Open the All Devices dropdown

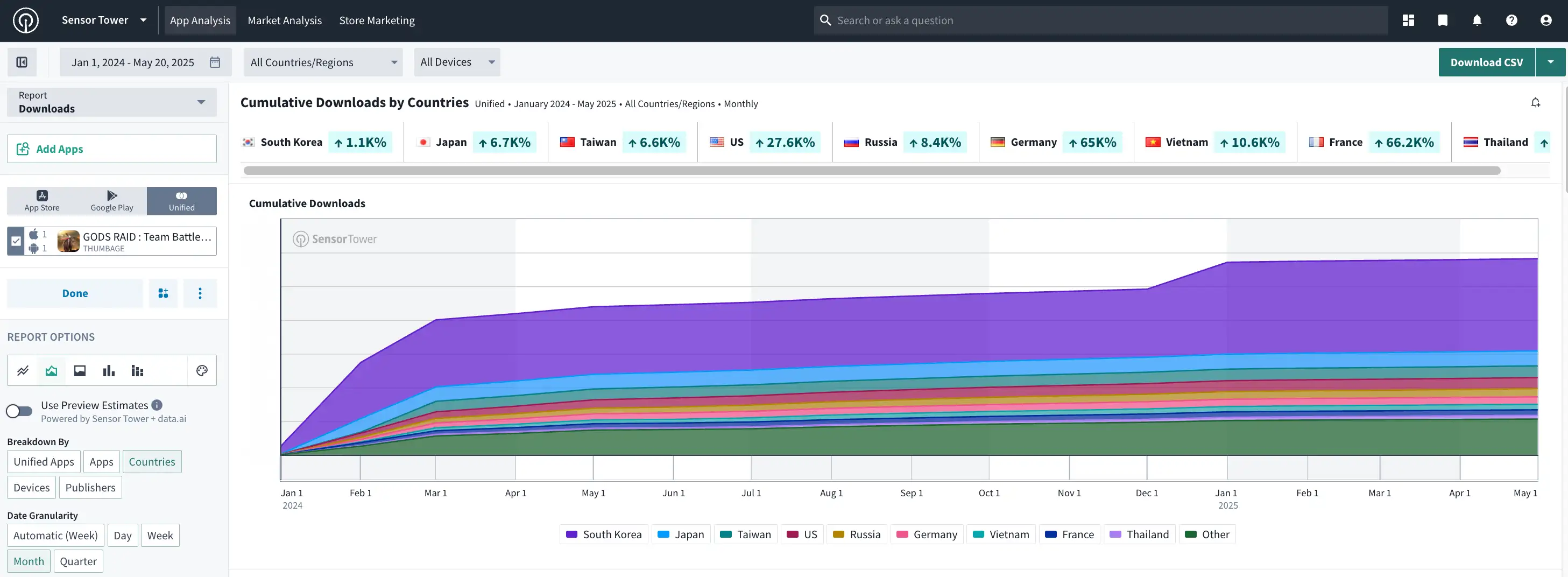coord(457,62)
